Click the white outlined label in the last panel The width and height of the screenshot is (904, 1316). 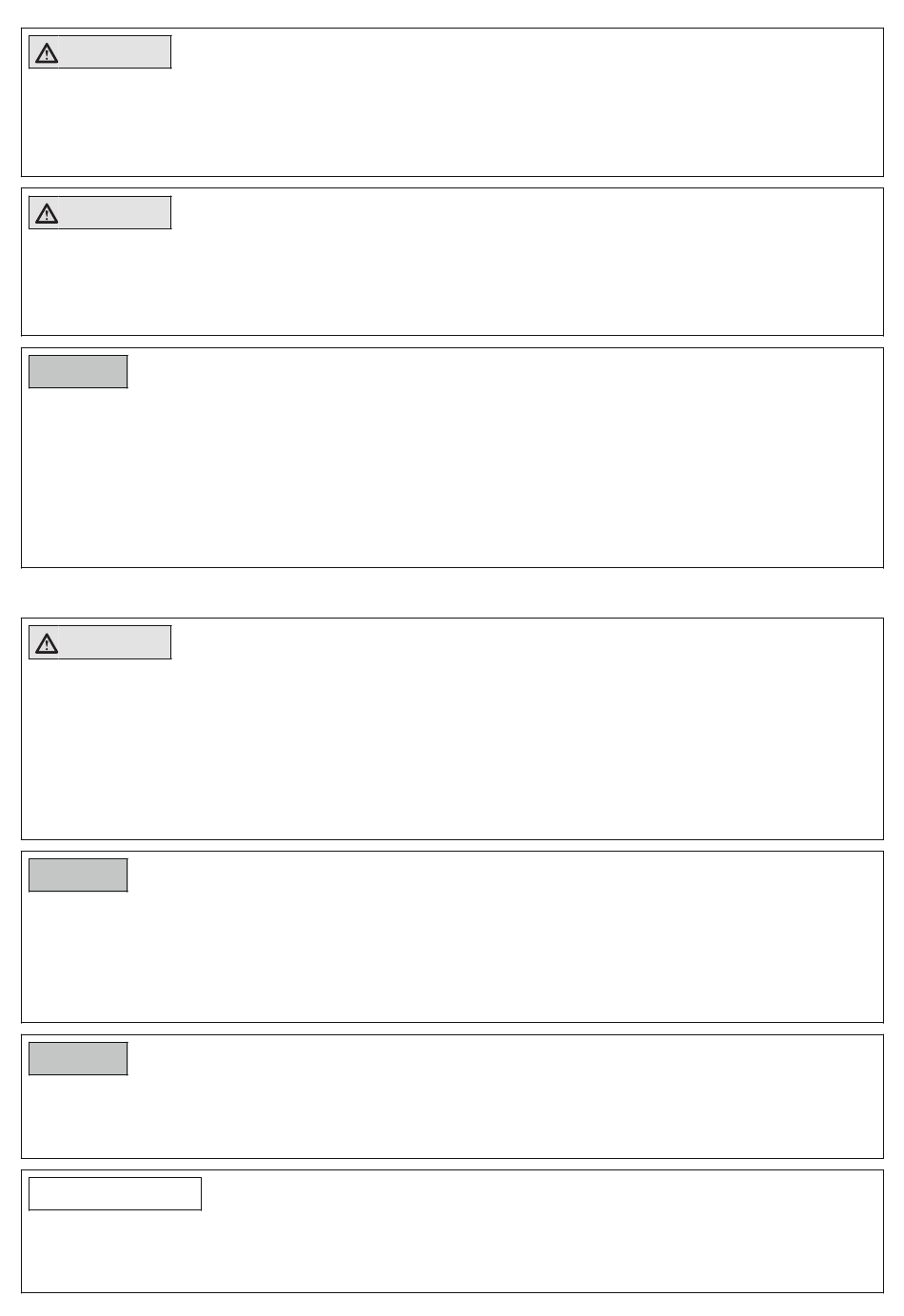[115, 1193]
